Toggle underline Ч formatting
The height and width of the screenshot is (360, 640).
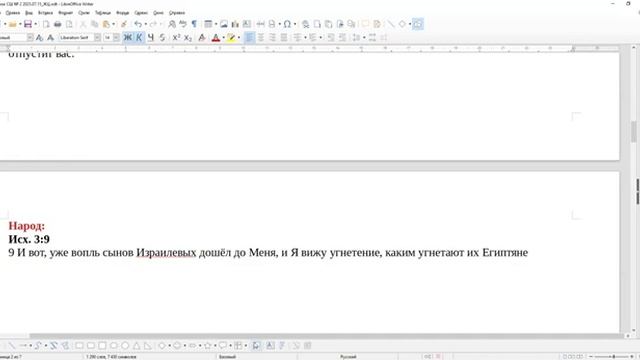151,38
